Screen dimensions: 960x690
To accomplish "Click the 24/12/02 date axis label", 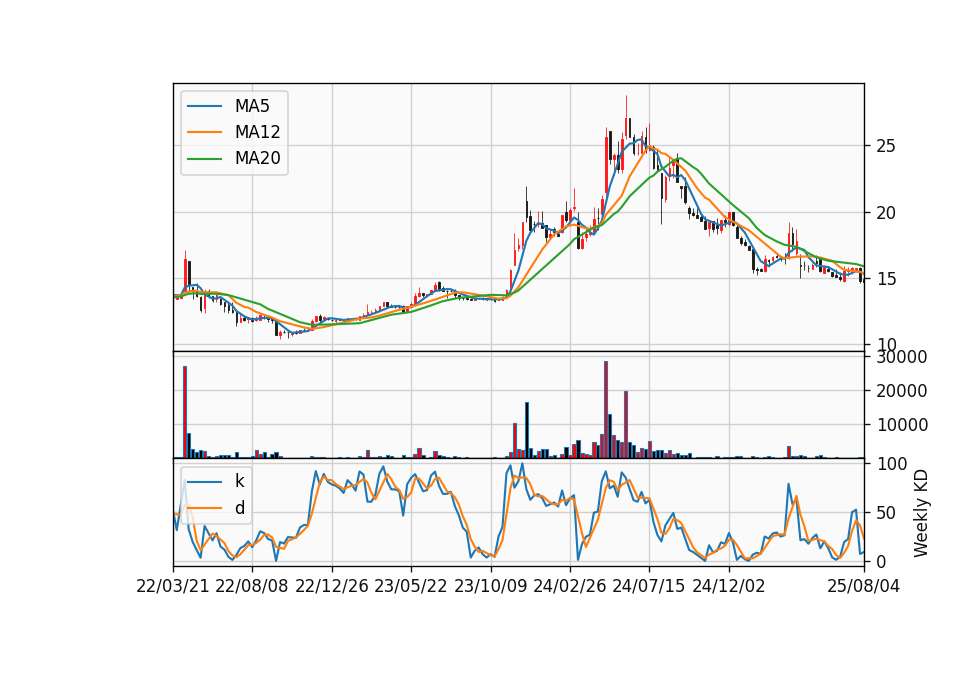I will [x=729, y=586].
